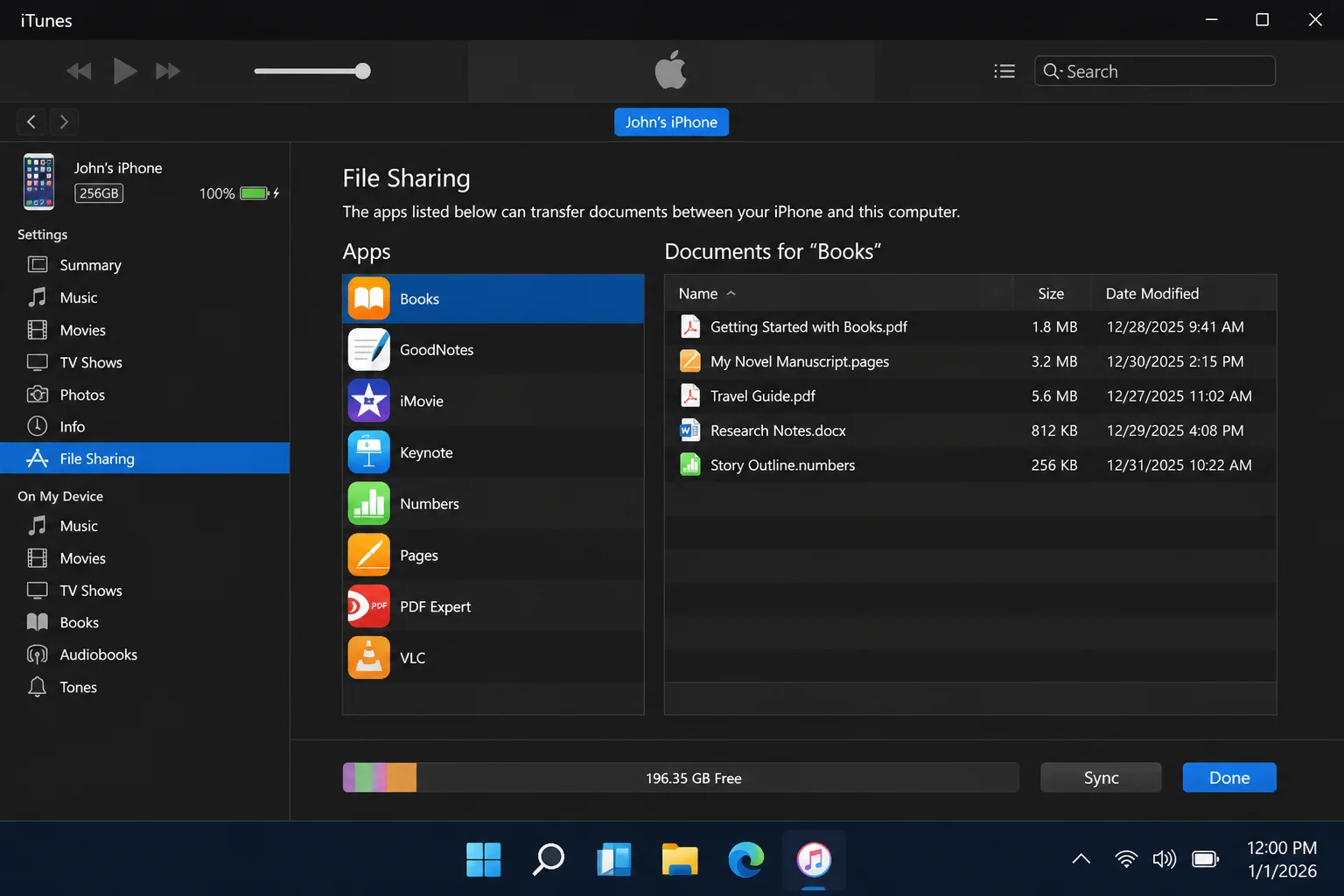Screen dimensions: 1344x896
Task: Click the Done button
Action: click(x=1229, y=778)
